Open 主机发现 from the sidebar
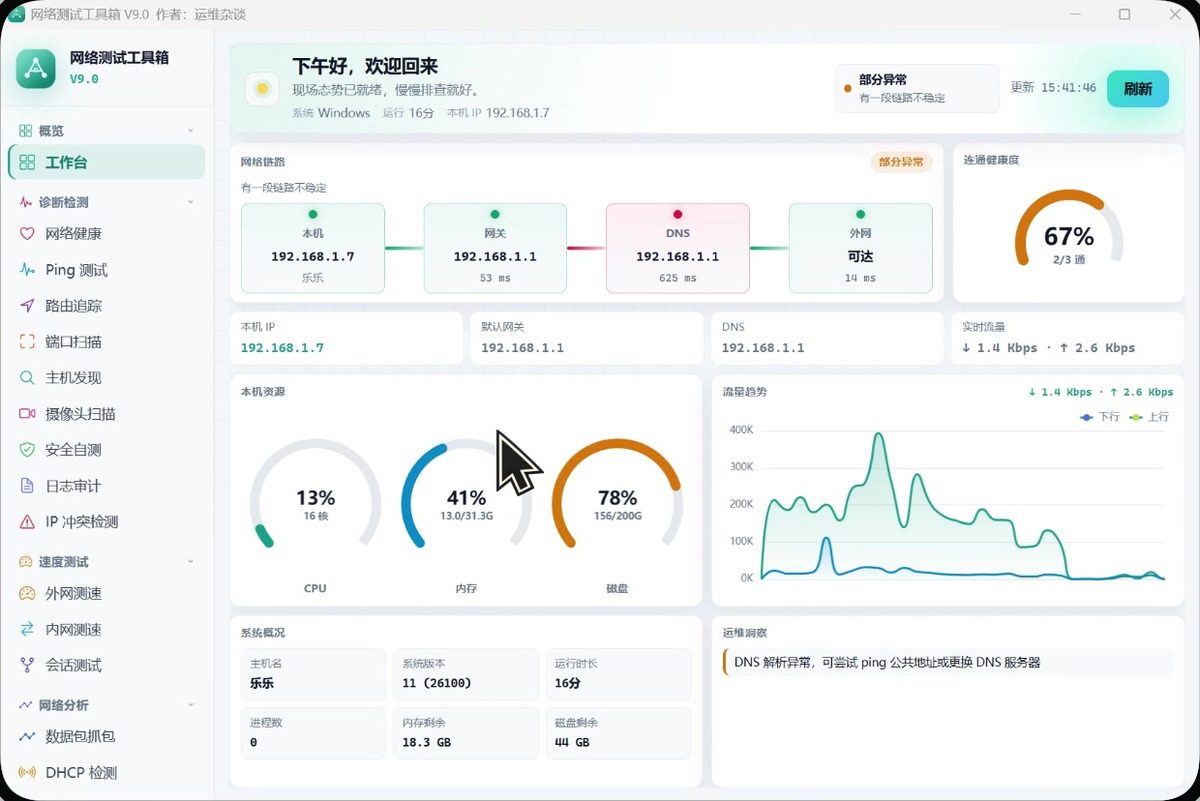The height and width of the screenshot is (801, 1200). click(106, 378)
